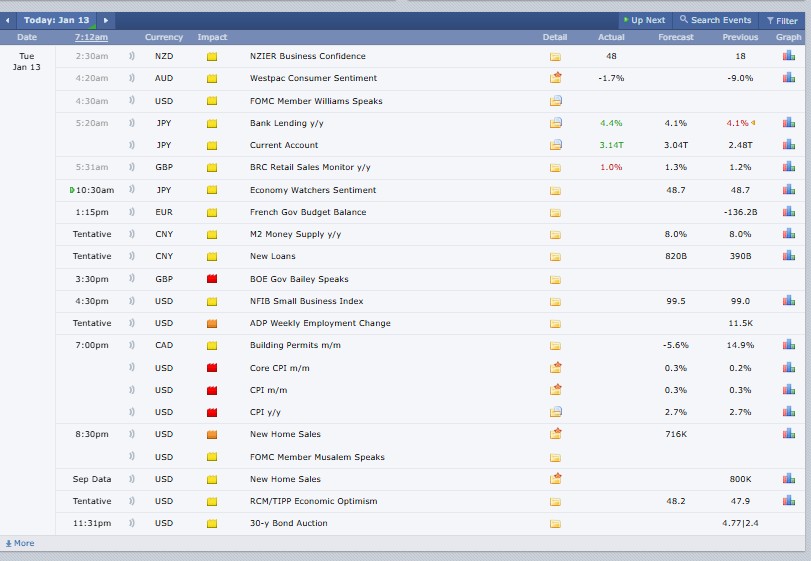Jump to Up Next event
The width and height of the screenshot is (811, 561).
coord(644,20)
